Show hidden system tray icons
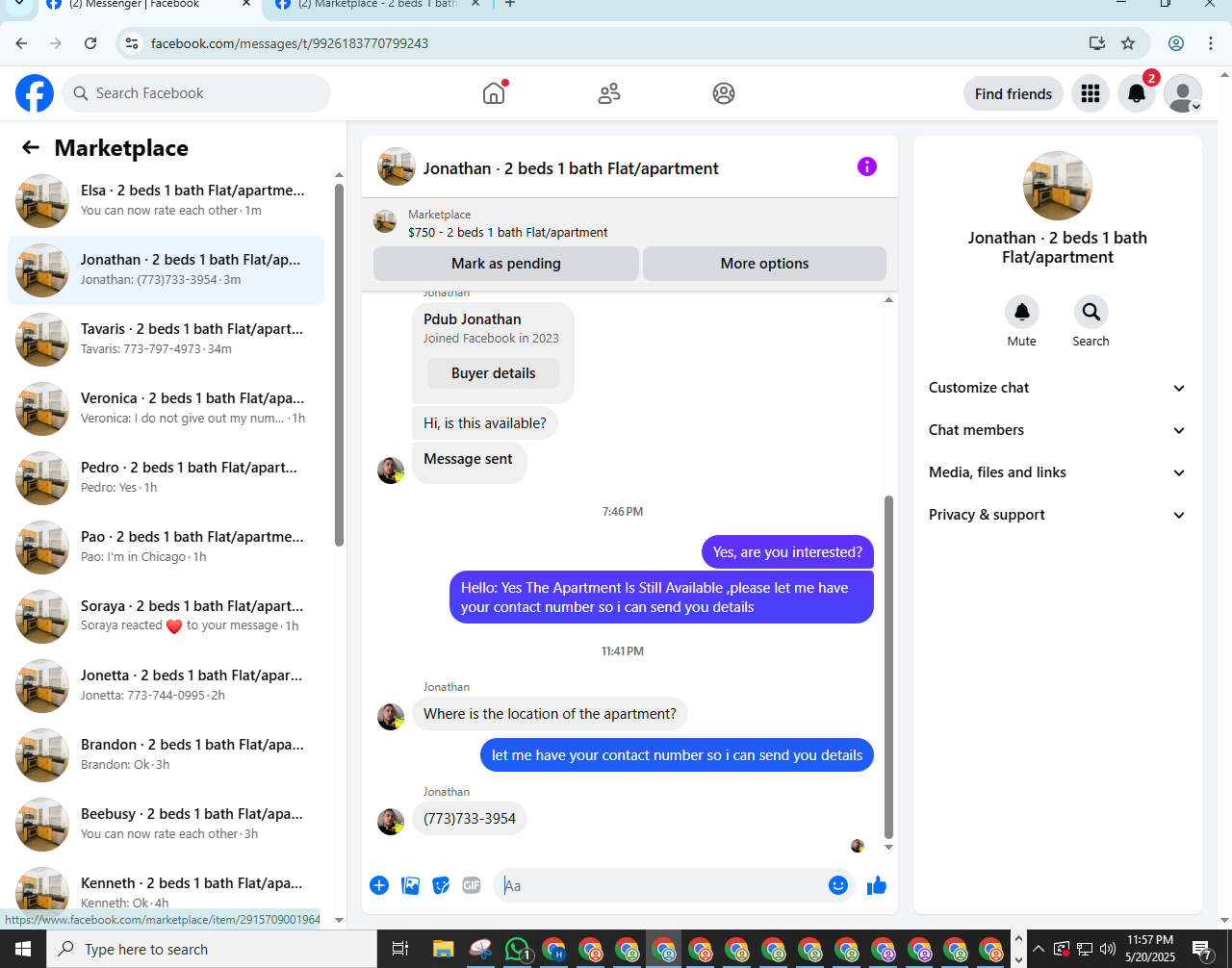 tap(1038, 950)
